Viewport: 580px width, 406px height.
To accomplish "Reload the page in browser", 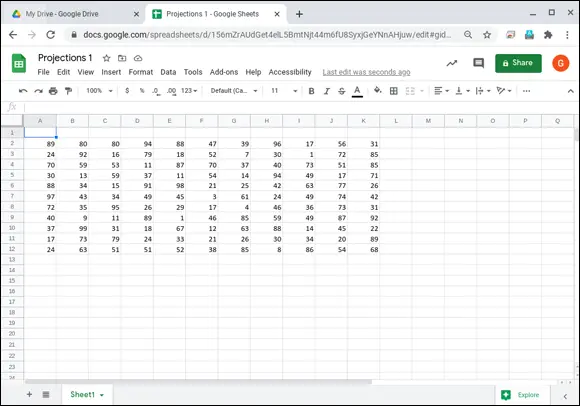I will [51, 35].
